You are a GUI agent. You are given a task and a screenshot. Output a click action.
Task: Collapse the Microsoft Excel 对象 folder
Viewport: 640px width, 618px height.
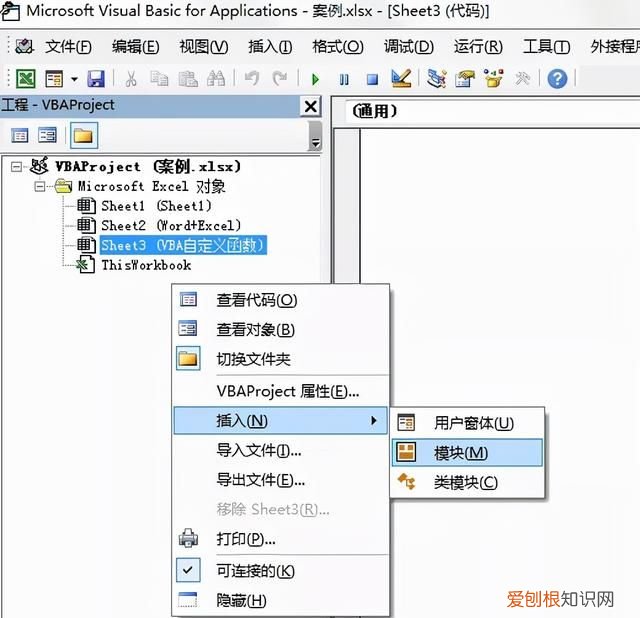(40, 187)
